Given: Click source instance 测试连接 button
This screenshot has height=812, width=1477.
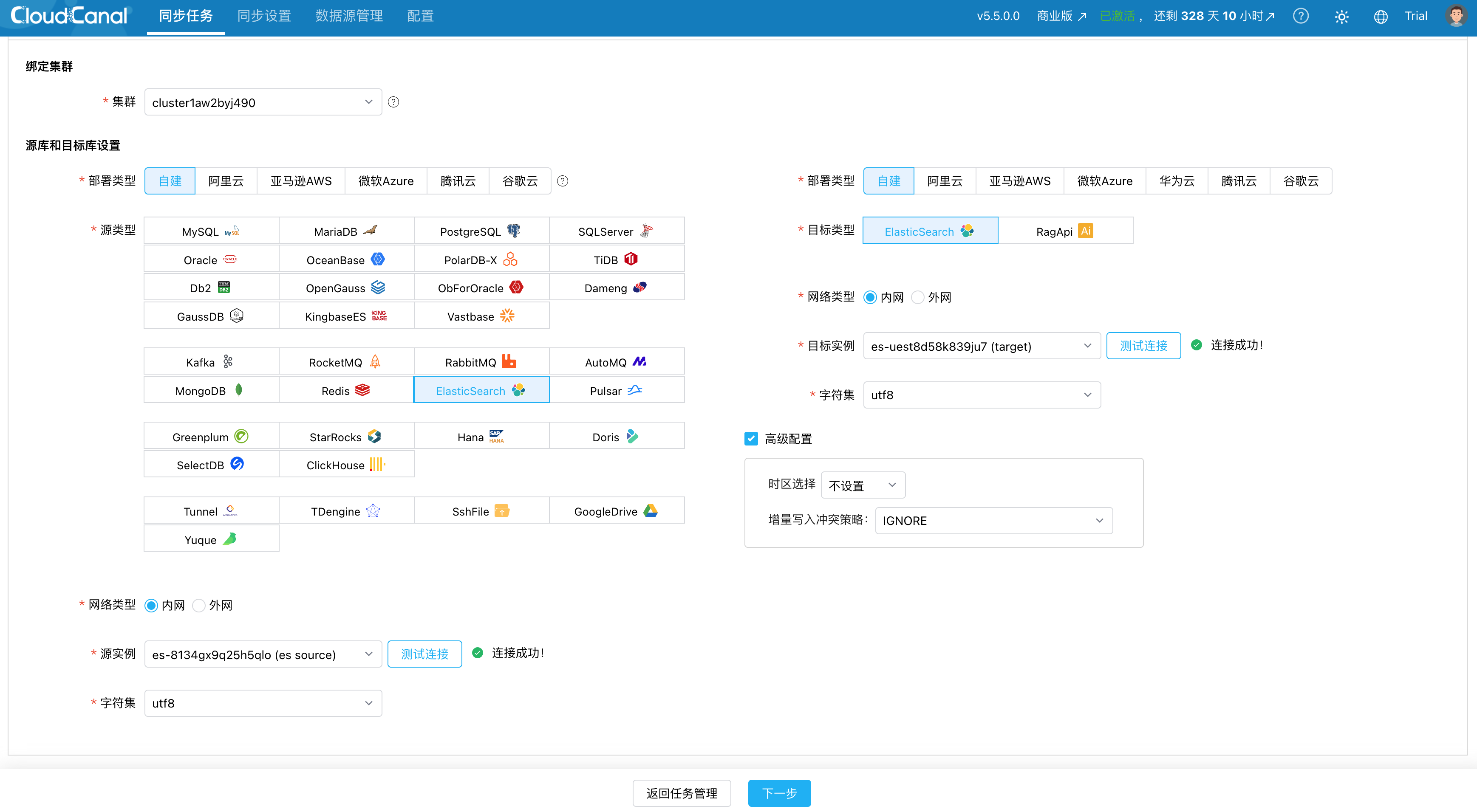Looking at the screenshot, I should point(424,654).
